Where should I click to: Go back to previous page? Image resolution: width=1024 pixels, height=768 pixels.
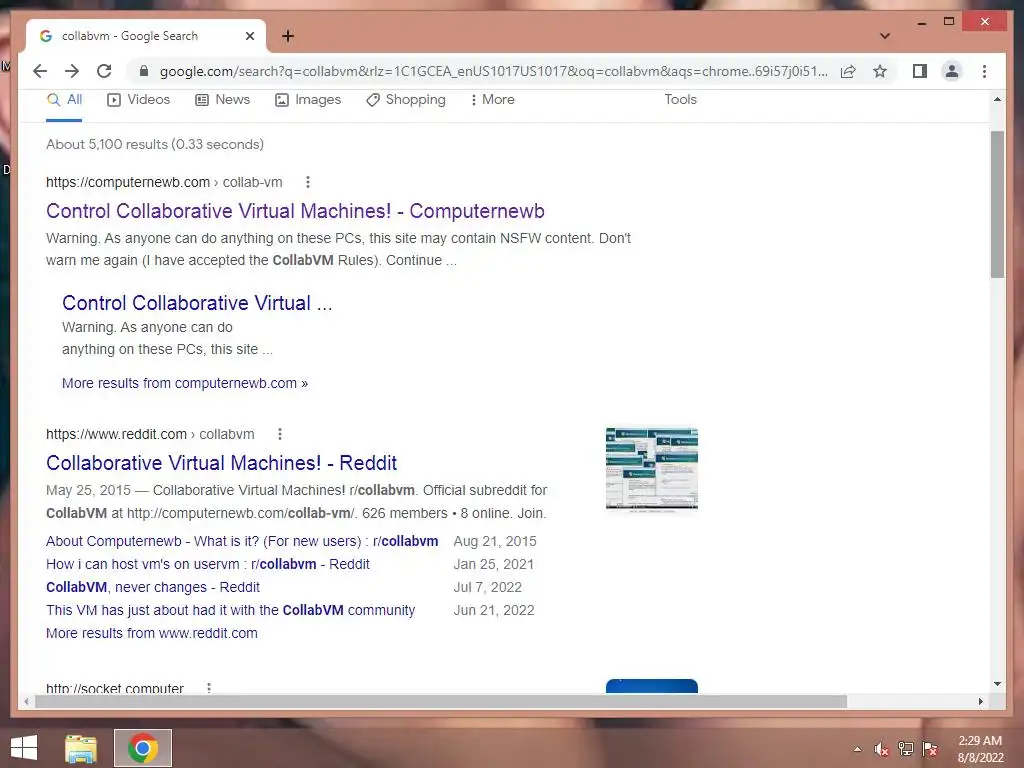click(40, 71)
